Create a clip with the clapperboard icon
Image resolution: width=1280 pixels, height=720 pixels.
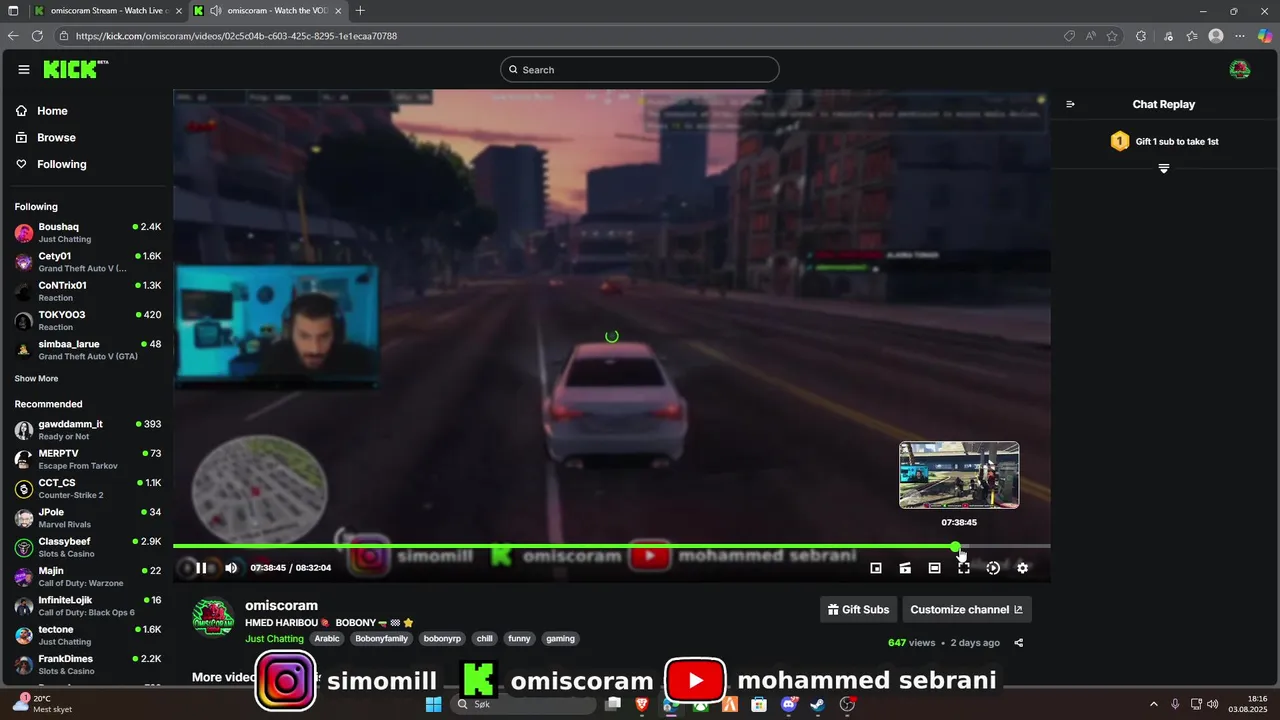[x=905, y=568]
